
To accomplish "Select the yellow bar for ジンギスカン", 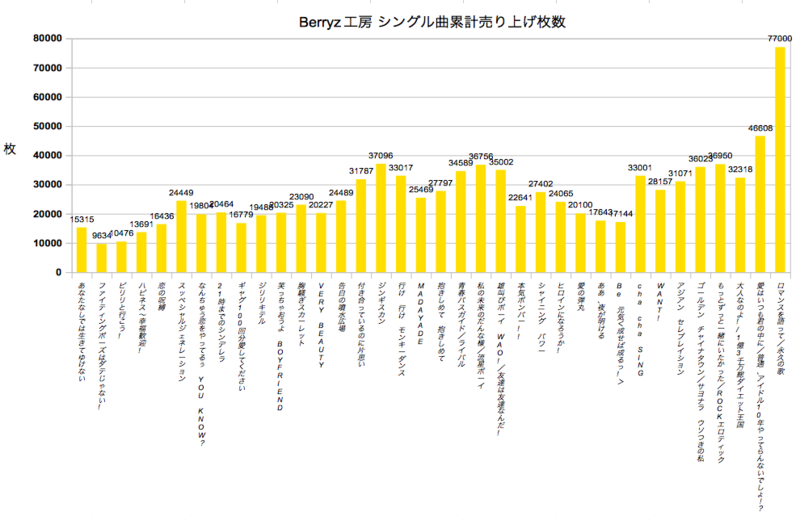I will 381,218.
